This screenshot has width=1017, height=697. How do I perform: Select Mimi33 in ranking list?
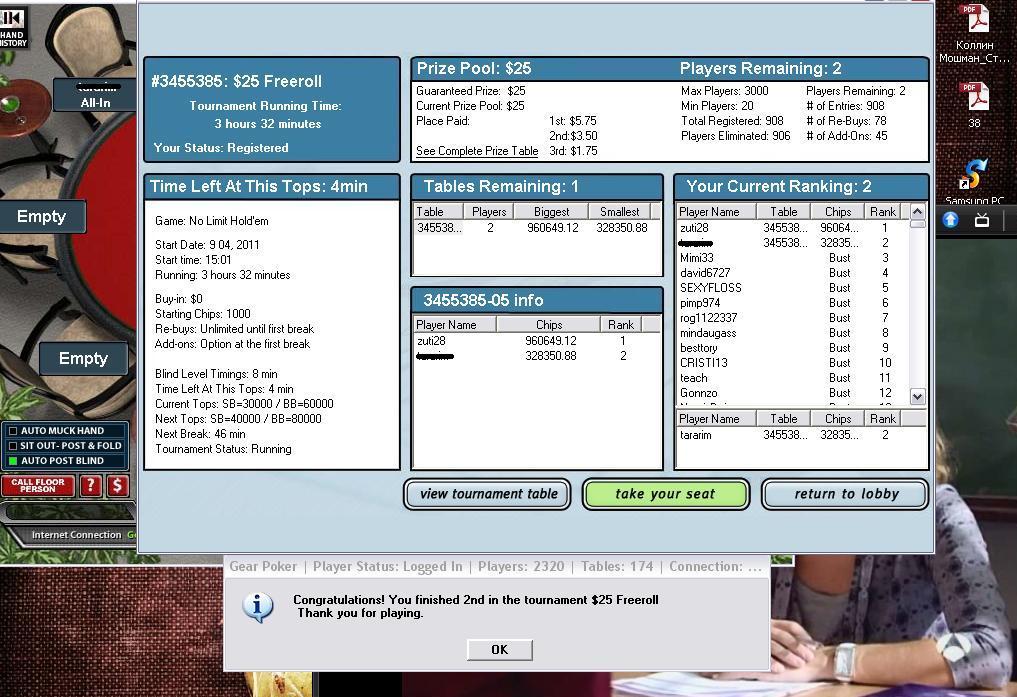pyautogui.click(x=791, y=257)
